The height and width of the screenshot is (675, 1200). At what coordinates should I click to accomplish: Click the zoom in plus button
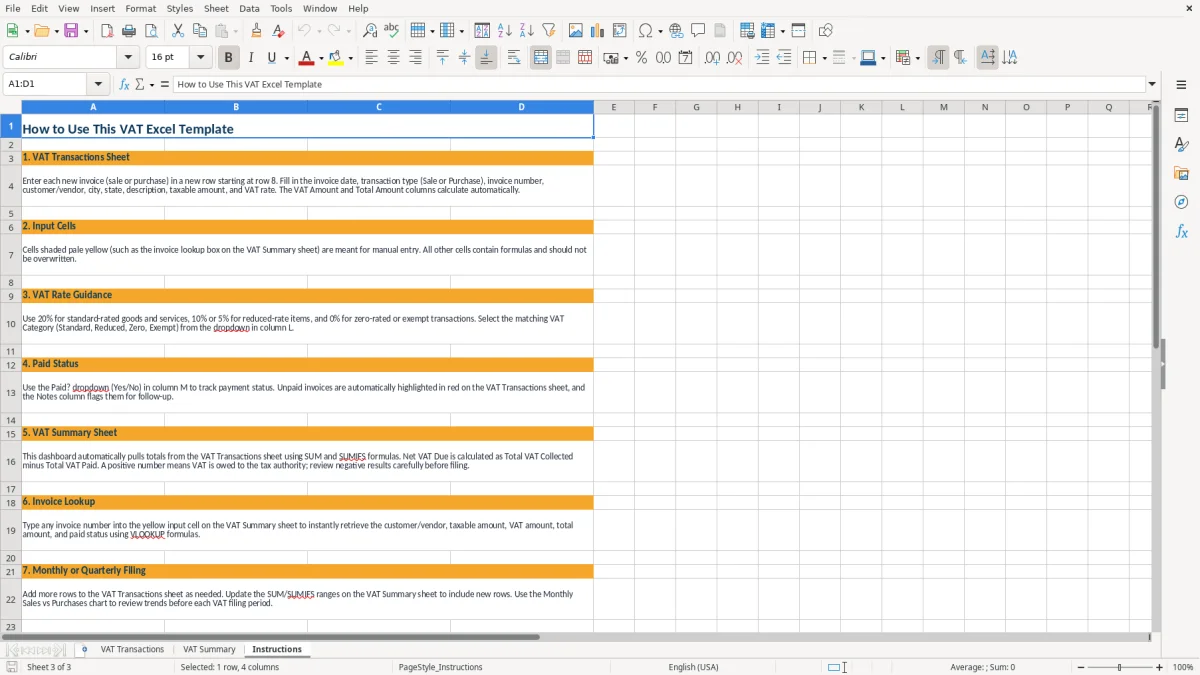[x=1159, y=667]
